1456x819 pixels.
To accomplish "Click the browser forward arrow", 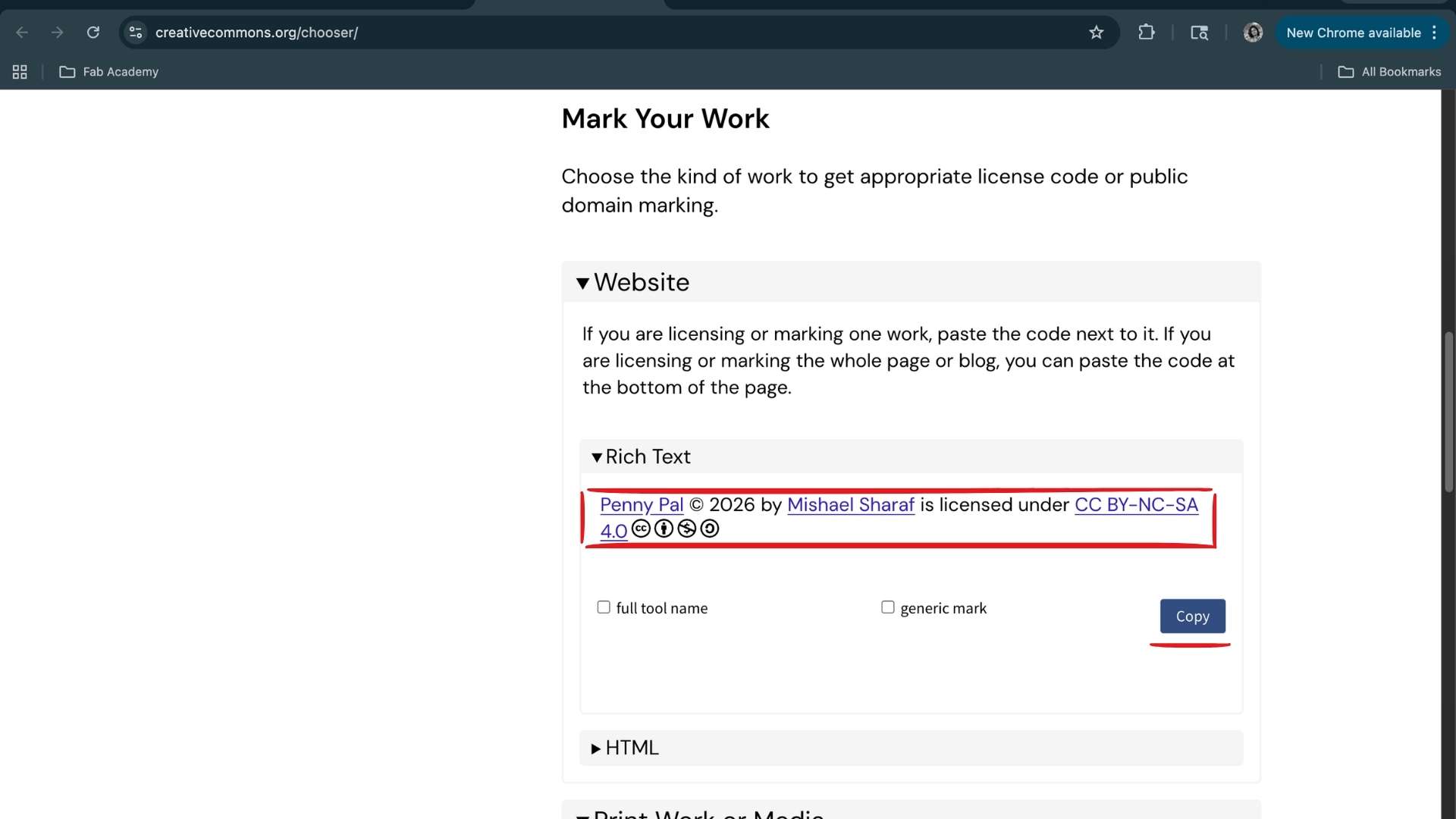I will click(x=58, y=33).
